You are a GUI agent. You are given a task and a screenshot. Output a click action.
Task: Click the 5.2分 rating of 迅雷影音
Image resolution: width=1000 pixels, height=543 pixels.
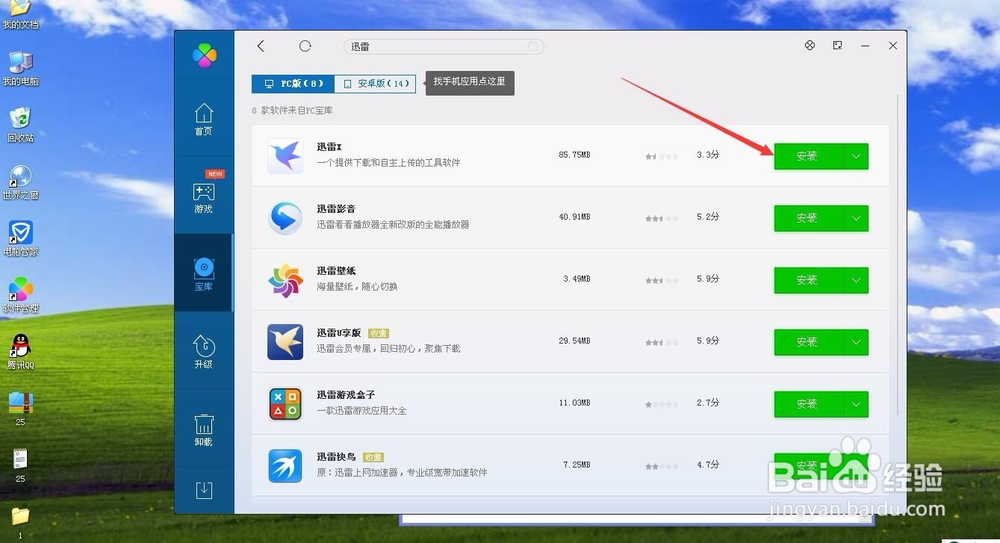click(708, 216)
